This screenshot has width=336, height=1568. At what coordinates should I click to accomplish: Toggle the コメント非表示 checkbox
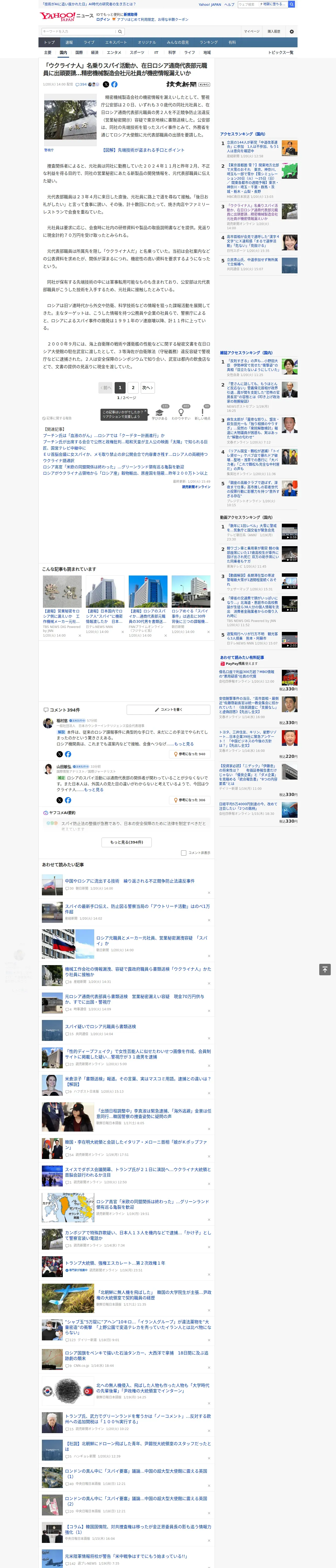tap(183, 853)
